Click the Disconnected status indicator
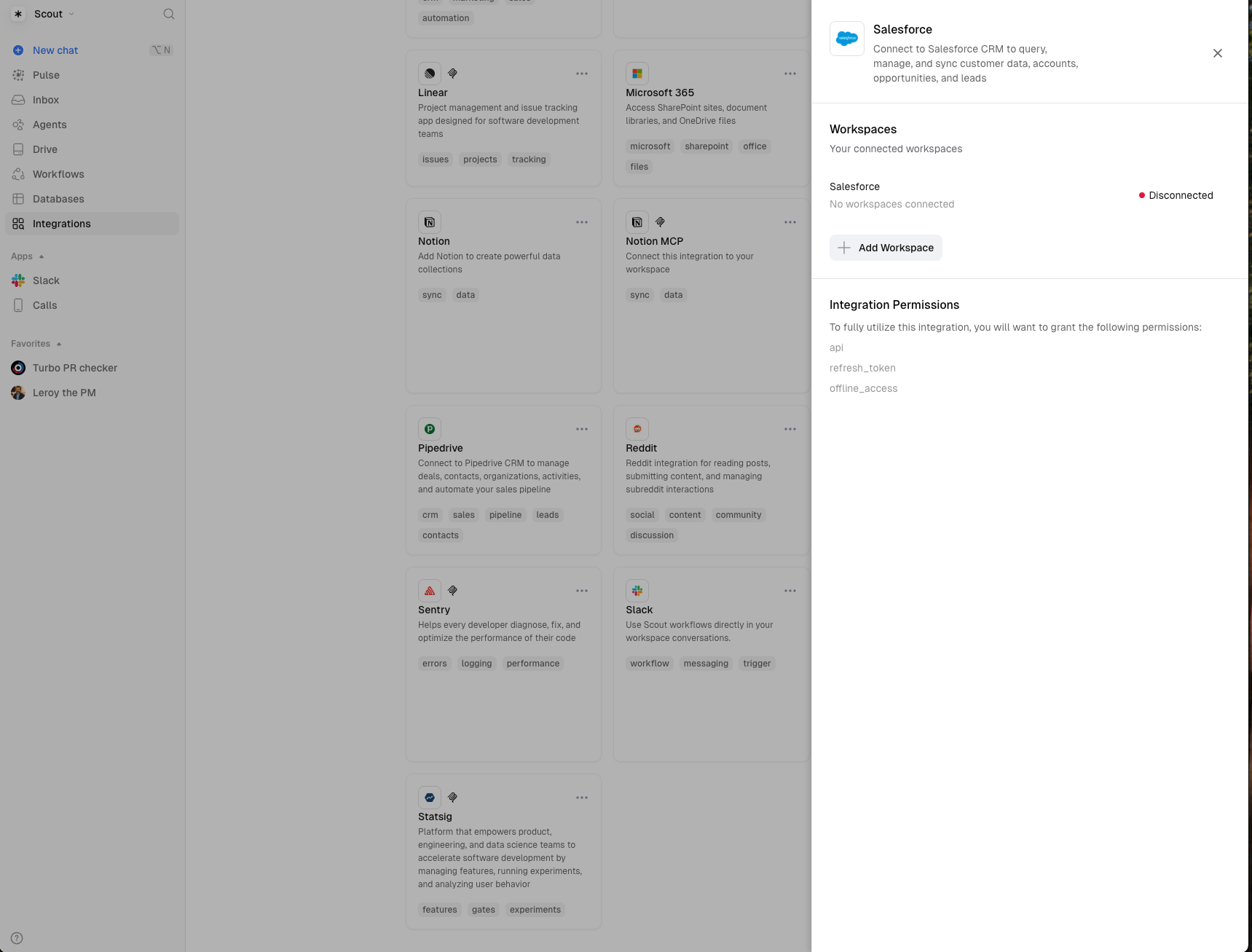1252x952 pixels. (1176, 195)
